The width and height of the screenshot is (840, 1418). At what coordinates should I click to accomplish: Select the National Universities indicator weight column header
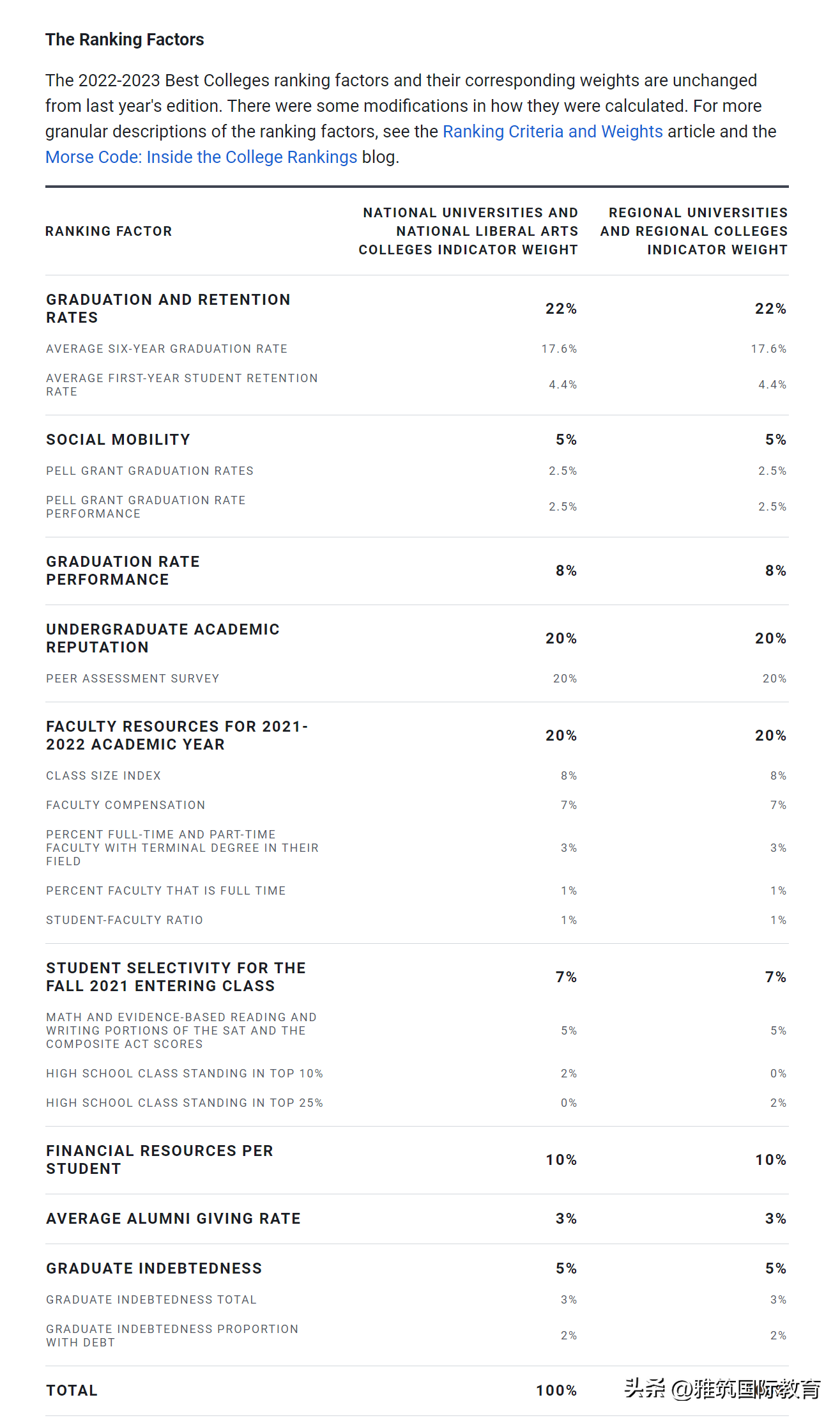[x=468, y=231]
